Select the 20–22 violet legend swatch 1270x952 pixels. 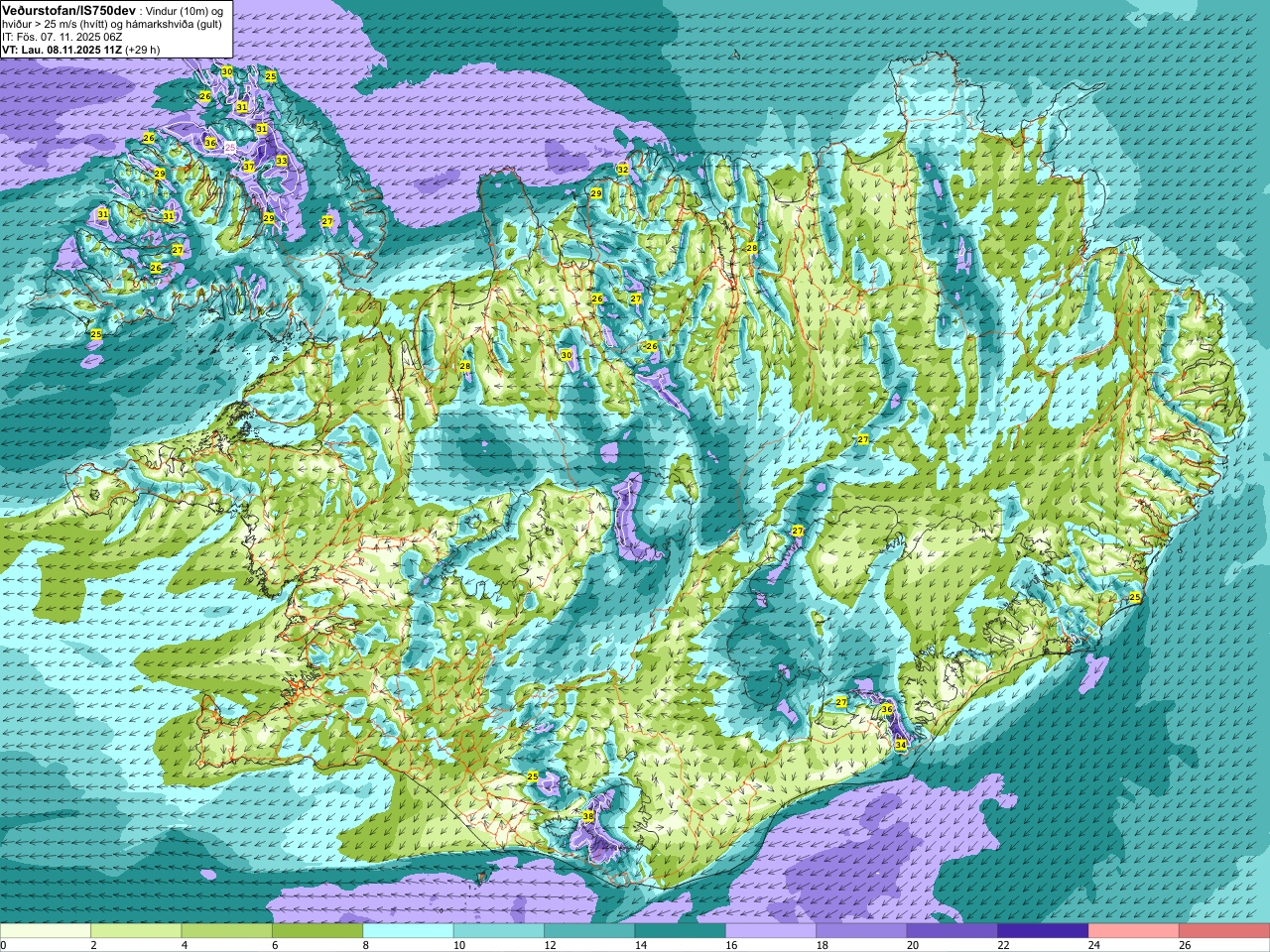pos(952,931)
